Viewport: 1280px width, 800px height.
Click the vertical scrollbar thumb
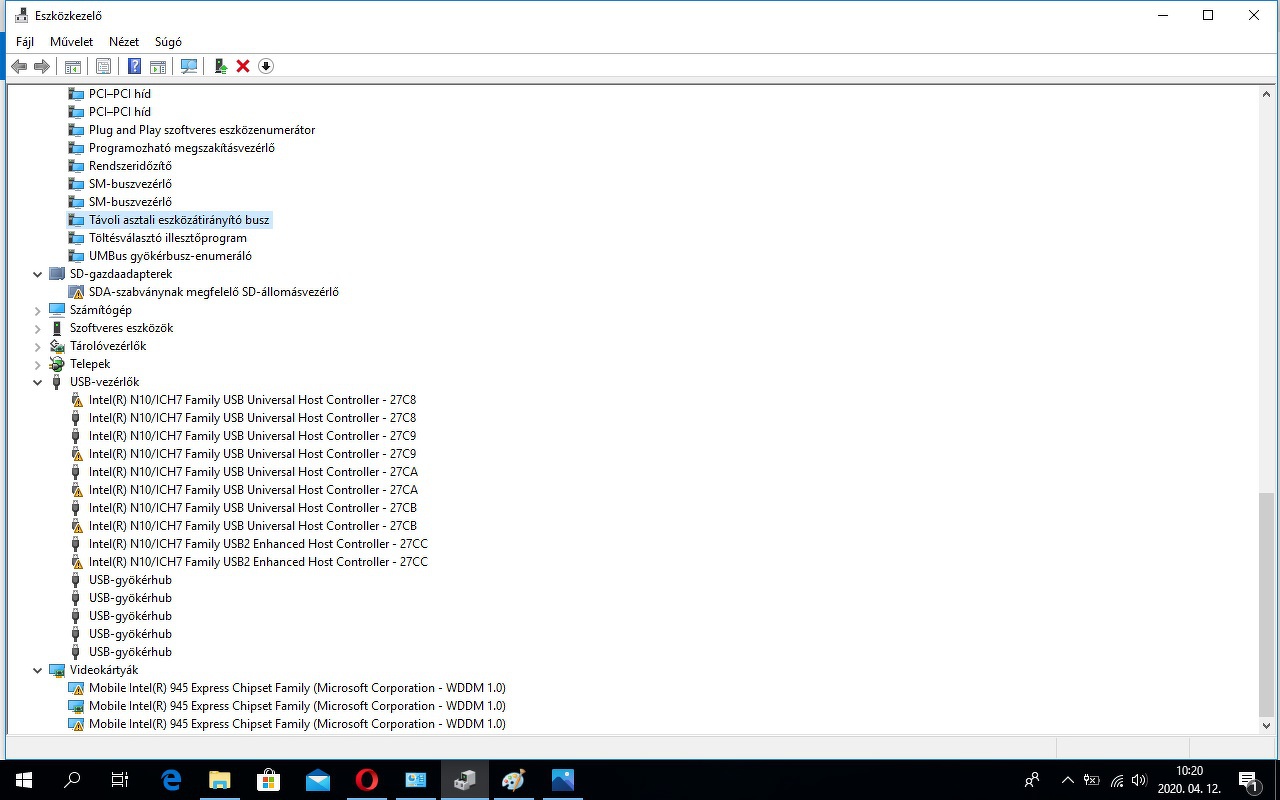[1267, 604]
